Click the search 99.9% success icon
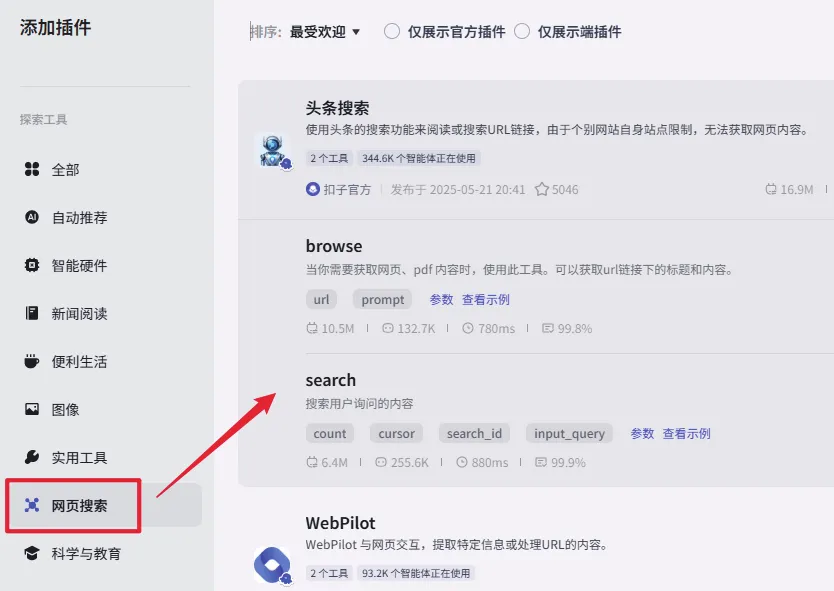This screenshot has height=591, width=834. click(x=541, y=462)
